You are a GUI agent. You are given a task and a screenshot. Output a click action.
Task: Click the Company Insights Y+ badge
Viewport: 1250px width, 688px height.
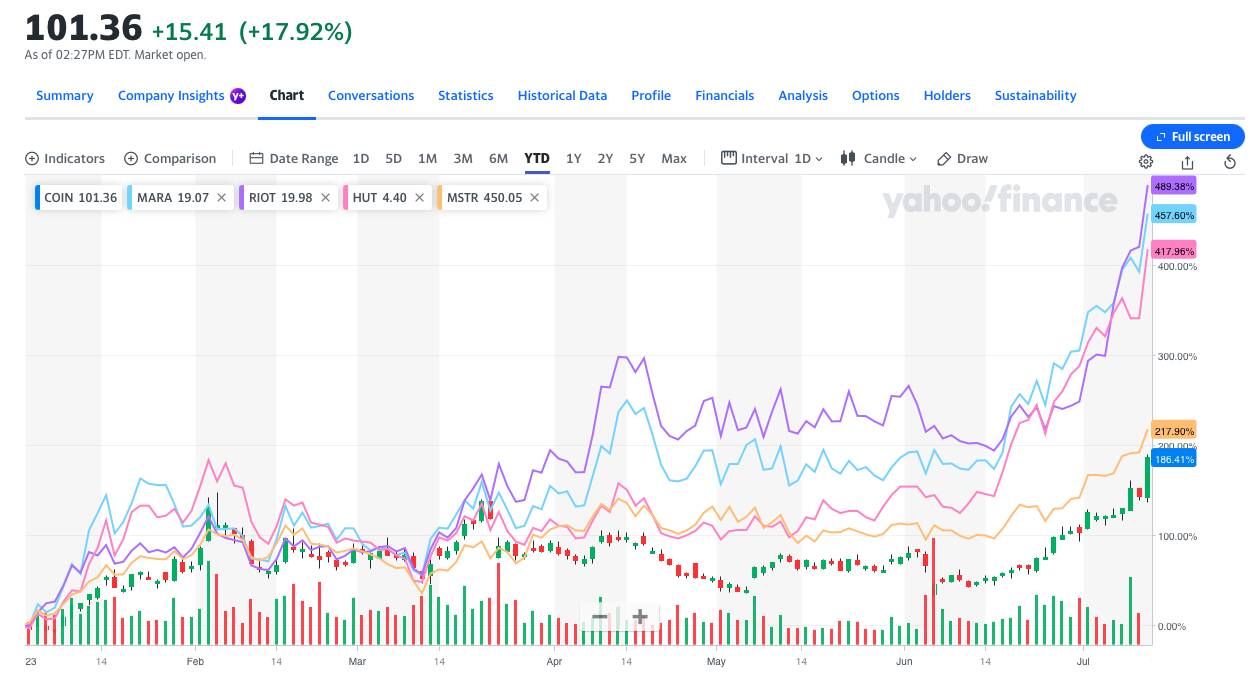(238, 96)
